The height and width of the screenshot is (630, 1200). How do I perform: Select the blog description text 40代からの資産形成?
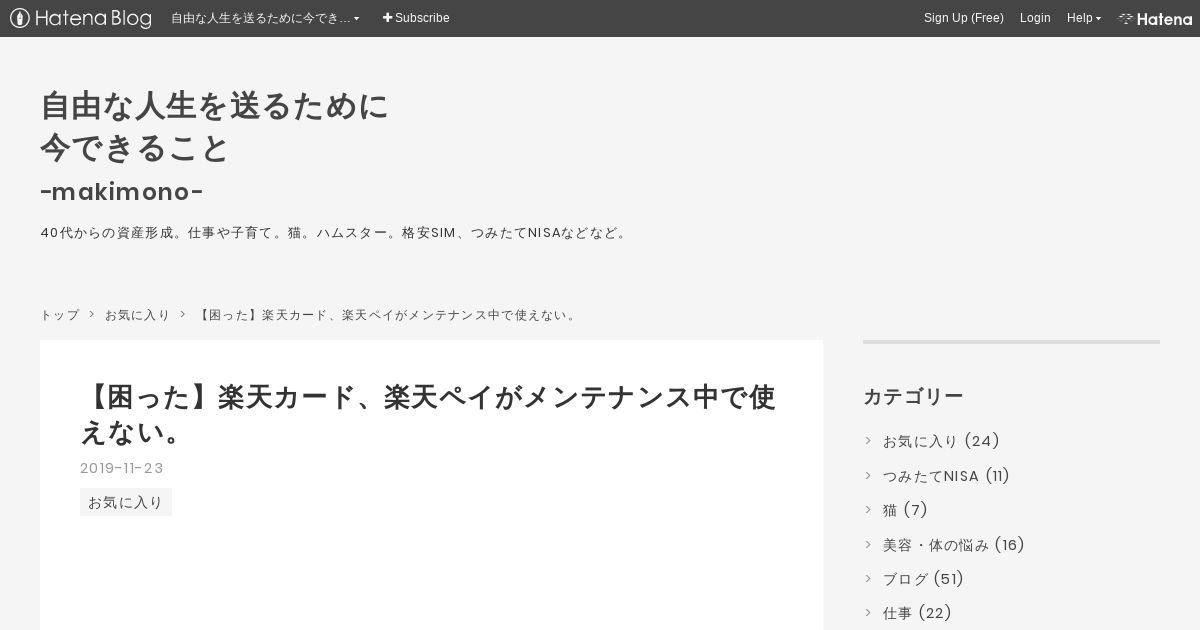(335, 233)
